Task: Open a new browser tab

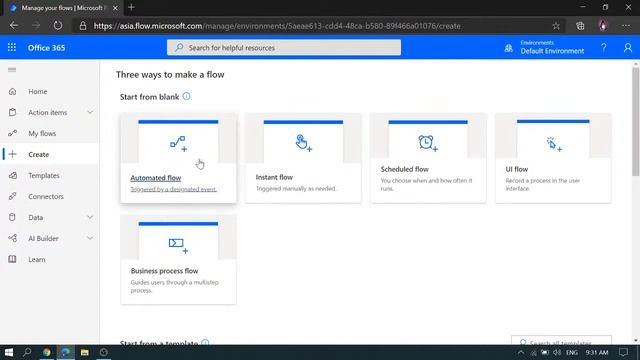Action: tap(131, 7)
